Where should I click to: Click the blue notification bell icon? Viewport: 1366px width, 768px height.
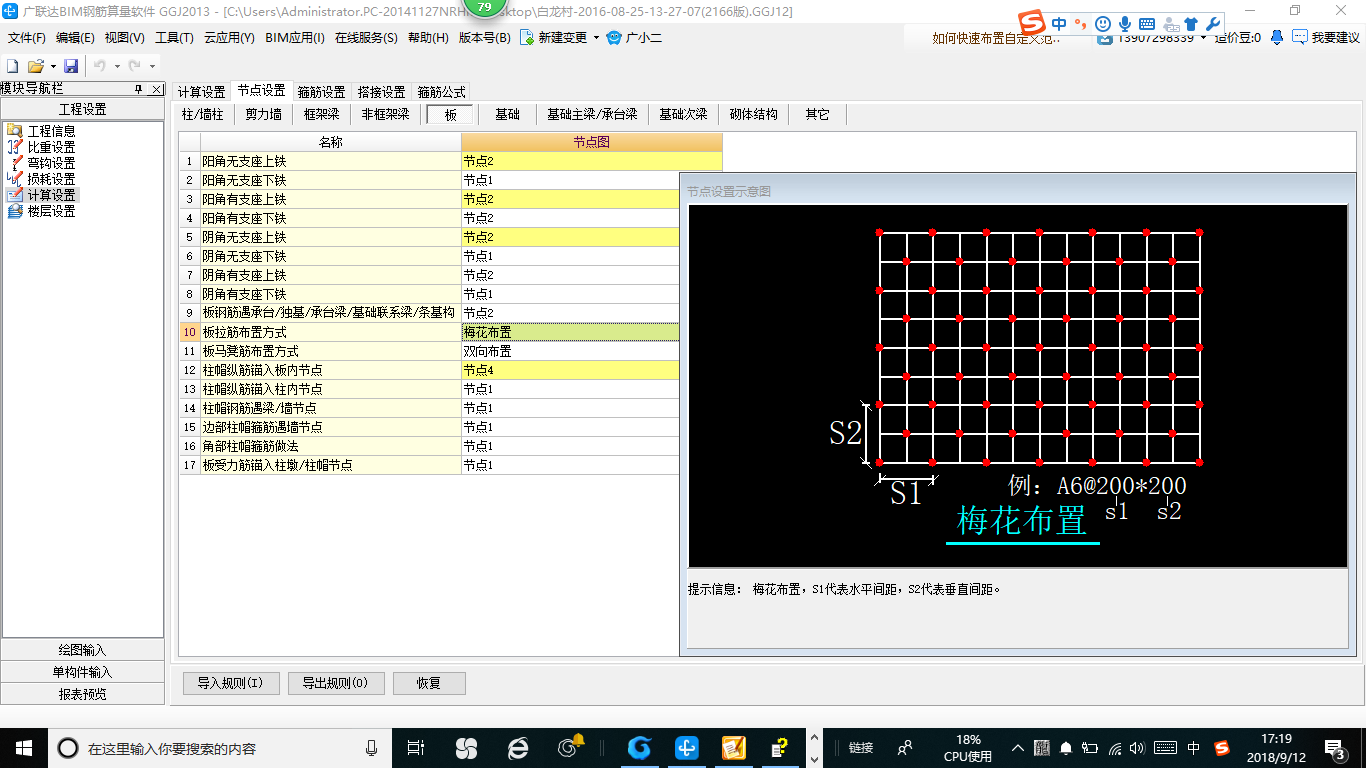1277,37
